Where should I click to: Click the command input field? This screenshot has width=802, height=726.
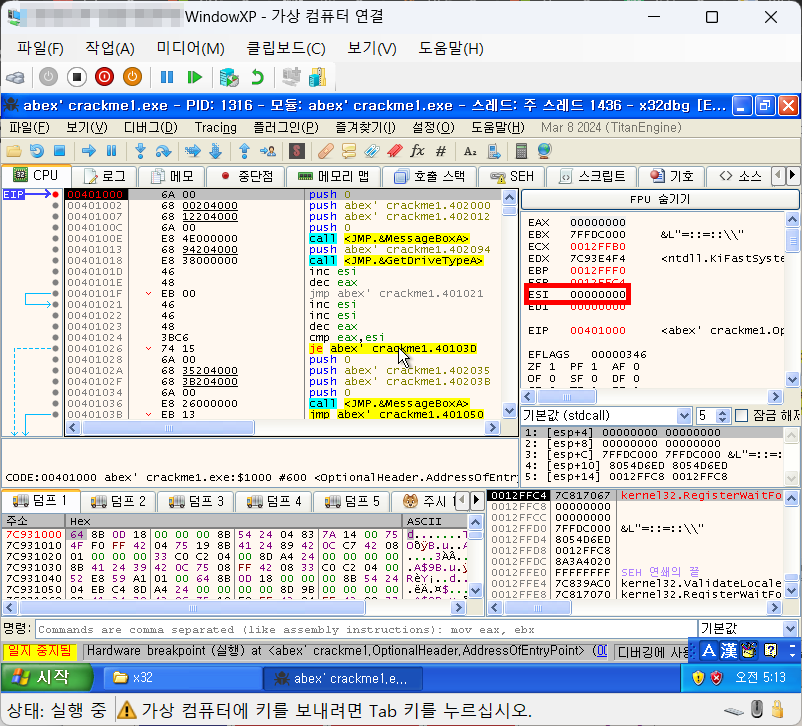point(366,629)
